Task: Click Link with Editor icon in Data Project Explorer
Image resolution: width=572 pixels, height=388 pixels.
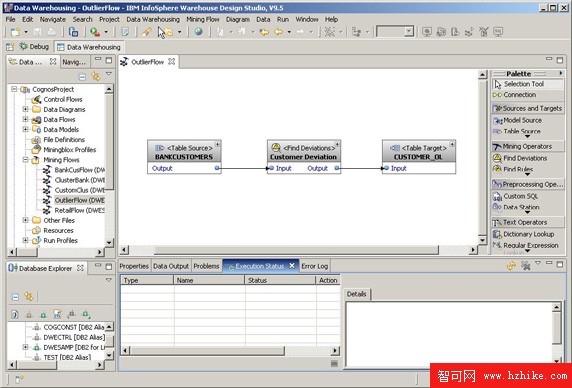Action: click(95, 76)
